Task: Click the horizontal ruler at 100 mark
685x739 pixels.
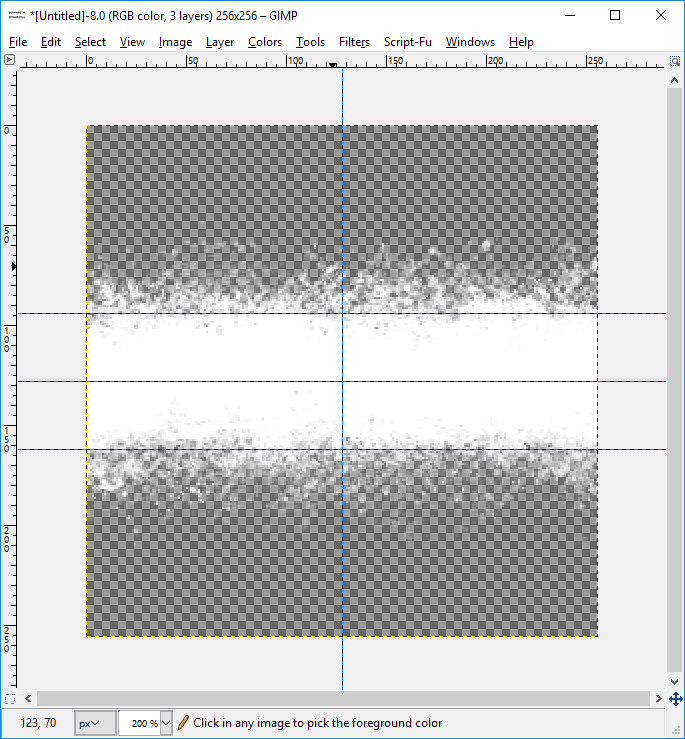Action: 295,61
